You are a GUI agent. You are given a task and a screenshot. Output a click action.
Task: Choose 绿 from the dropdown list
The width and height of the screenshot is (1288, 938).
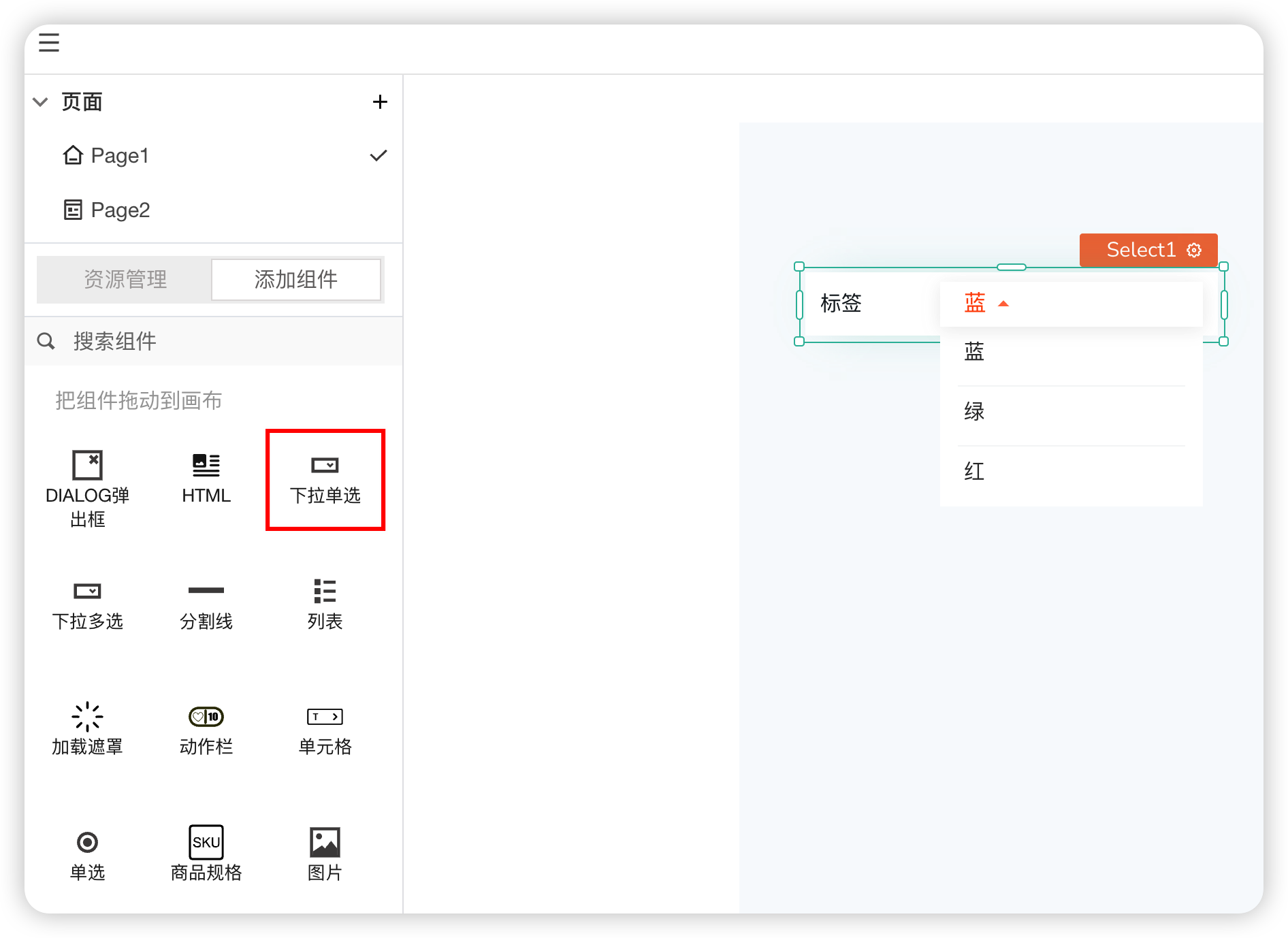[975, 412]
